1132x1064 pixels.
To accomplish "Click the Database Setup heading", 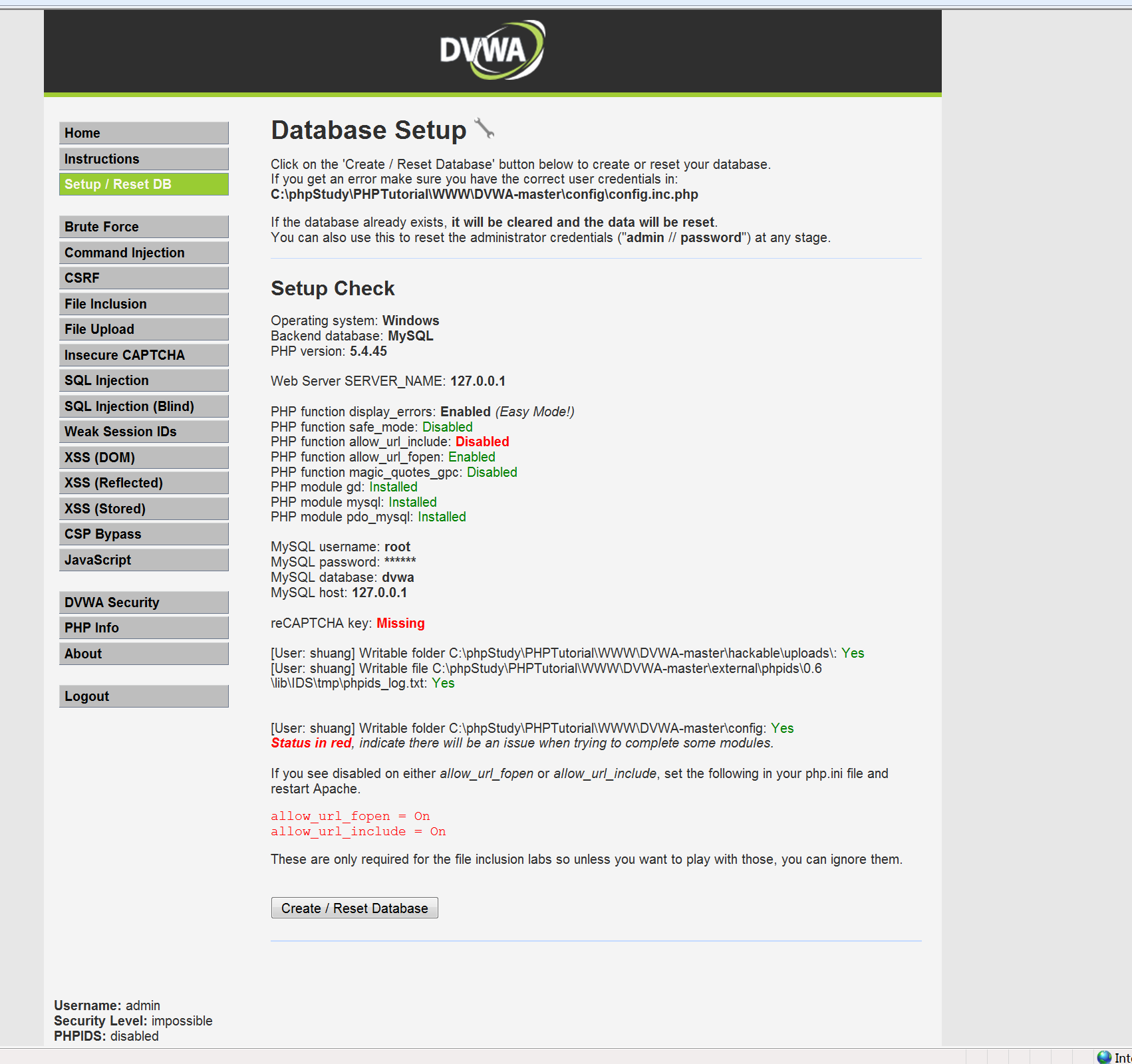I will click(x=368, y=130).
